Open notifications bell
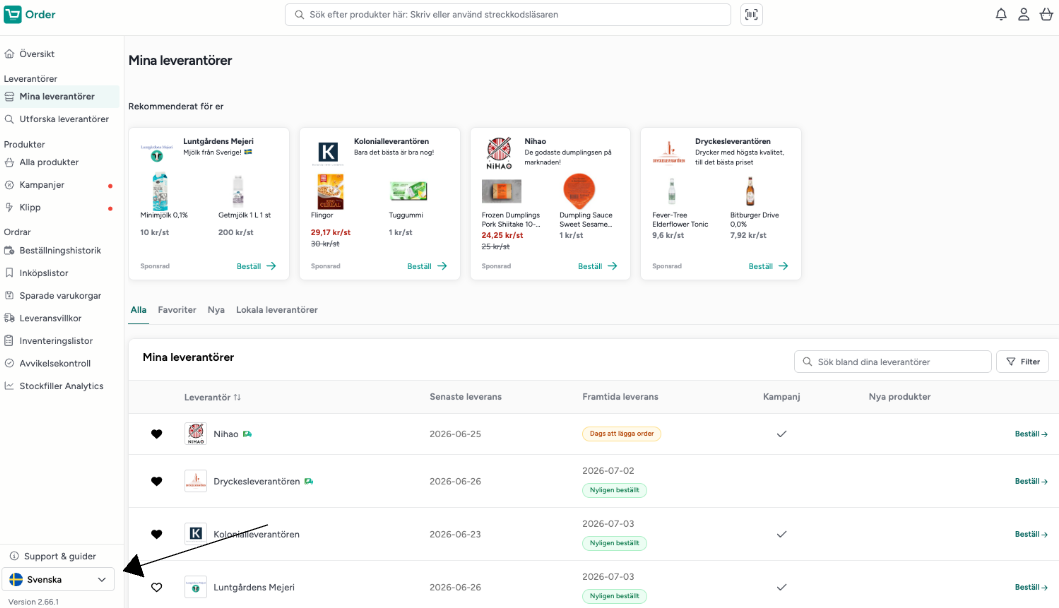The image size is (1059, 608). point(1001,14)
